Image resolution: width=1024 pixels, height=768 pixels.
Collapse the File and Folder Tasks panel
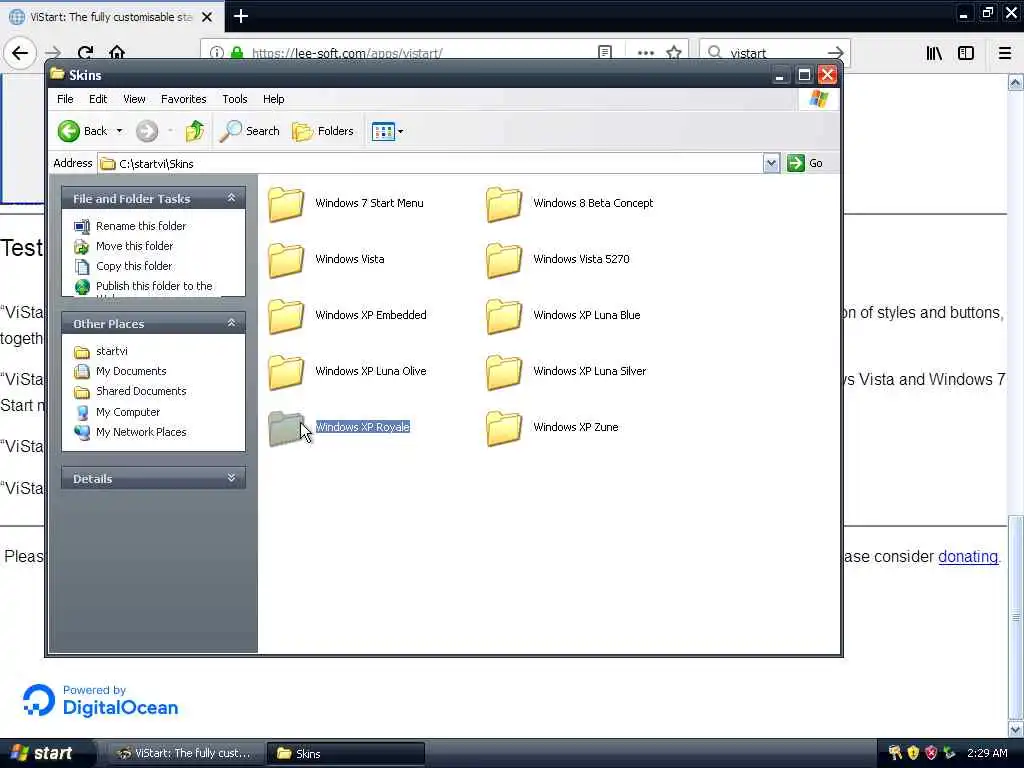[231, 198]
